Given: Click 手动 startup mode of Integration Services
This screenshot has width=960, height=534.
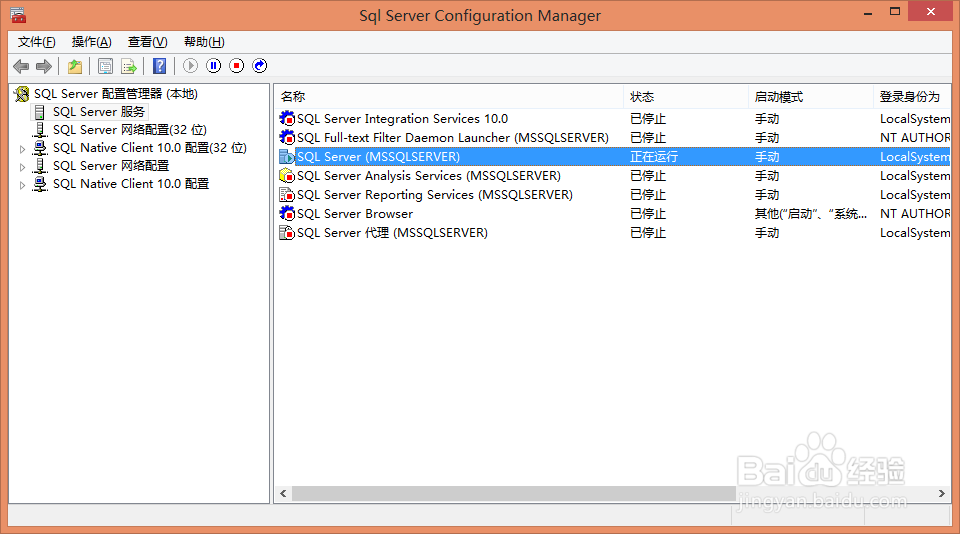Looking at the screenshot, I should tap(767, 119).
